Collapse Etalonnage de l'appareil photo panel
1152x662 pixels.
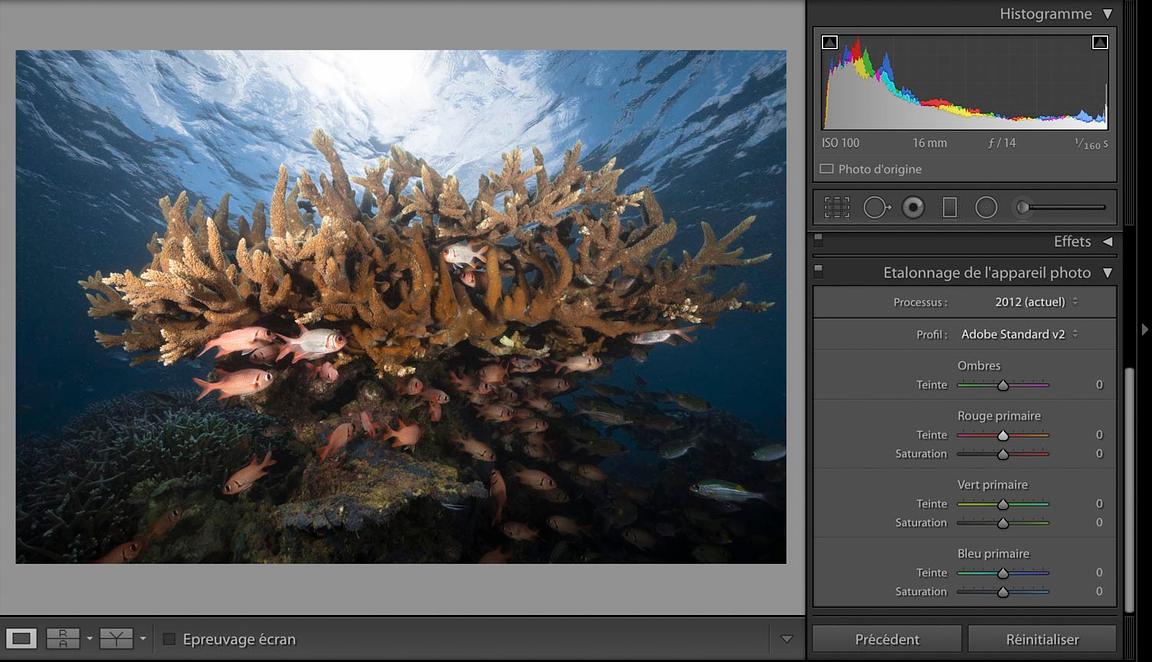1107,273
